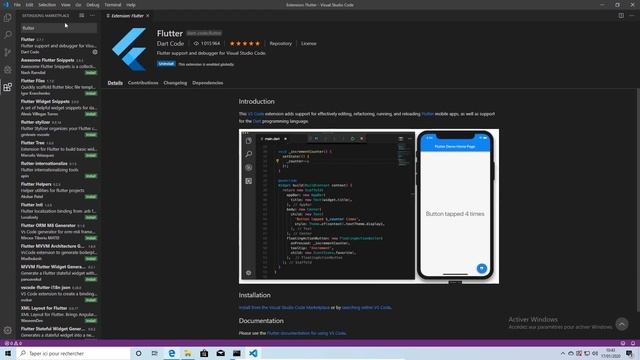
Task: Select Flutter Helpers in extensions list
Action: tap(59, 190)
